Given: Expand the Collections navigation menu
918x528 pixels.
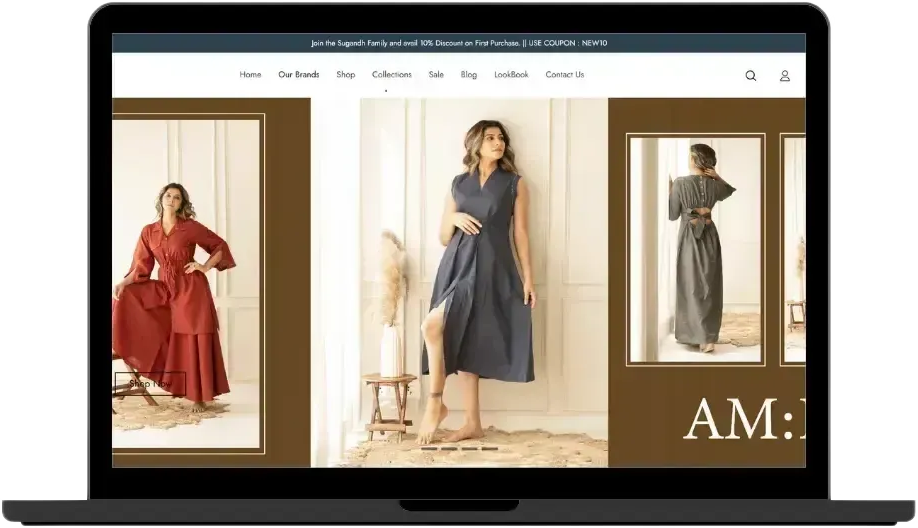Looking at the screenshot, I should [391, 75].
